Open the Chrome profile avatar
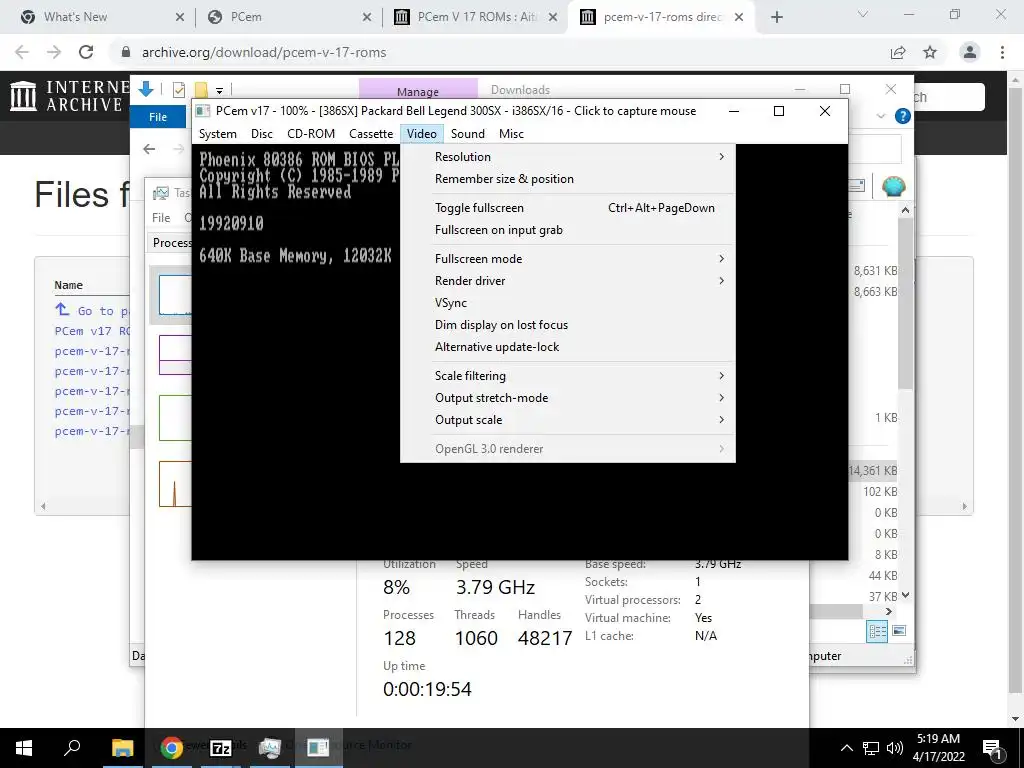The height and width of the screenshot is (768, 1024). (x=970, y=52)
